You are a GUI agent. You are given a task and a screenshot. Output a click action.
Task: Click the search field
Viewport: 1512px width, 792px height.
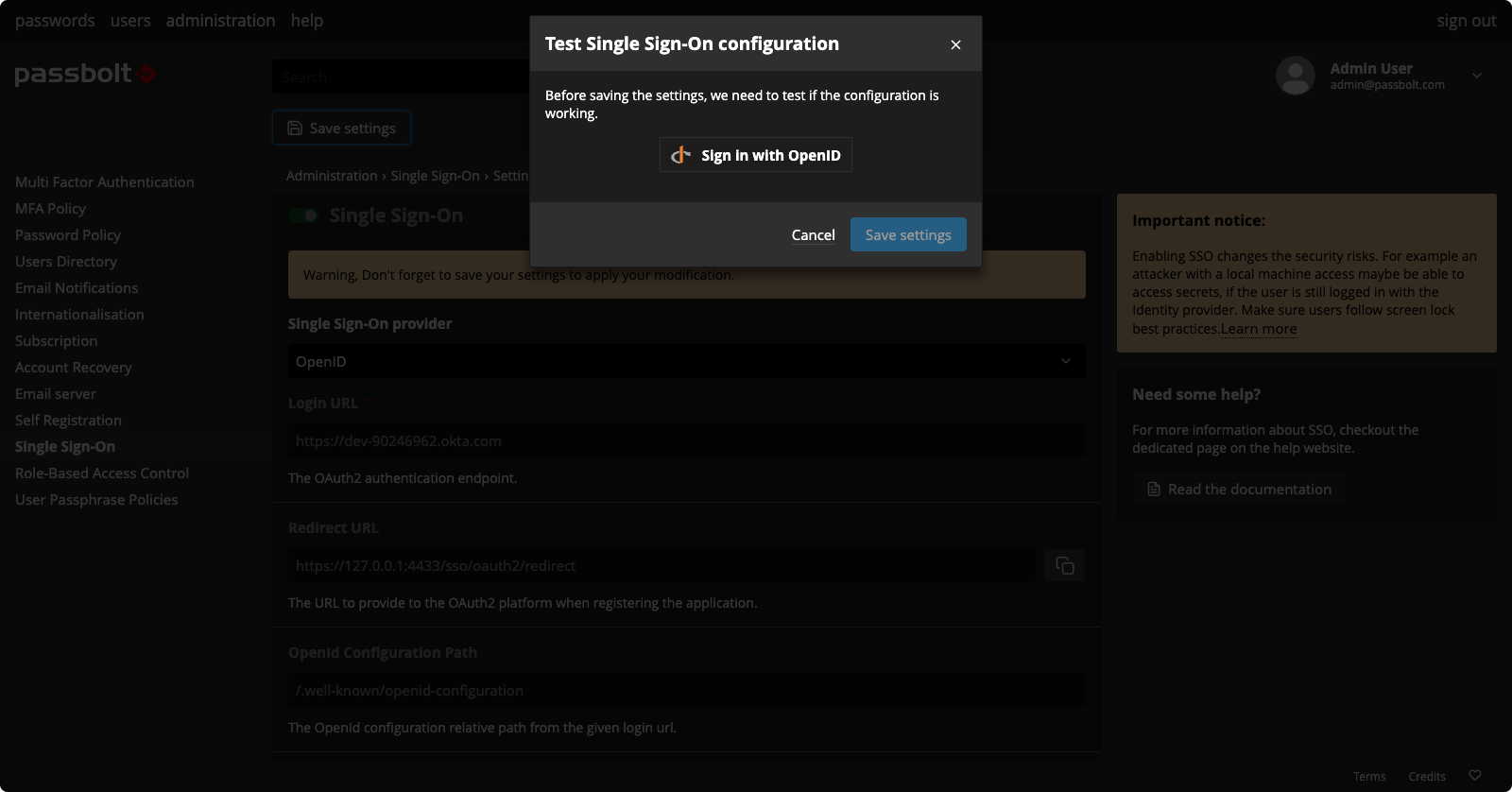pyautogui.click(x=401, y=77)
